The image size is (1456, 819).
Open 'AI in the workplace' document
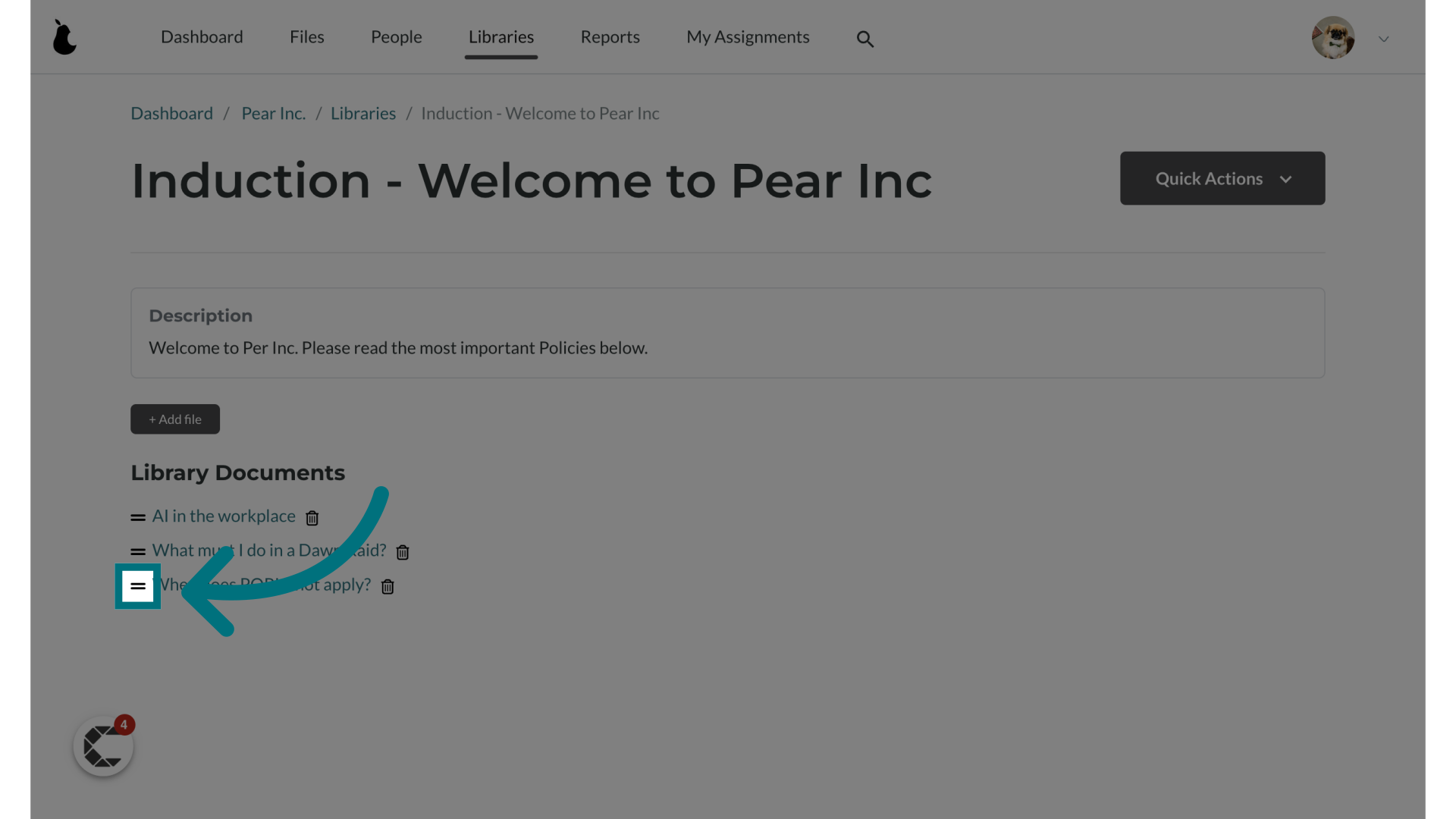(x=224, y=516)
